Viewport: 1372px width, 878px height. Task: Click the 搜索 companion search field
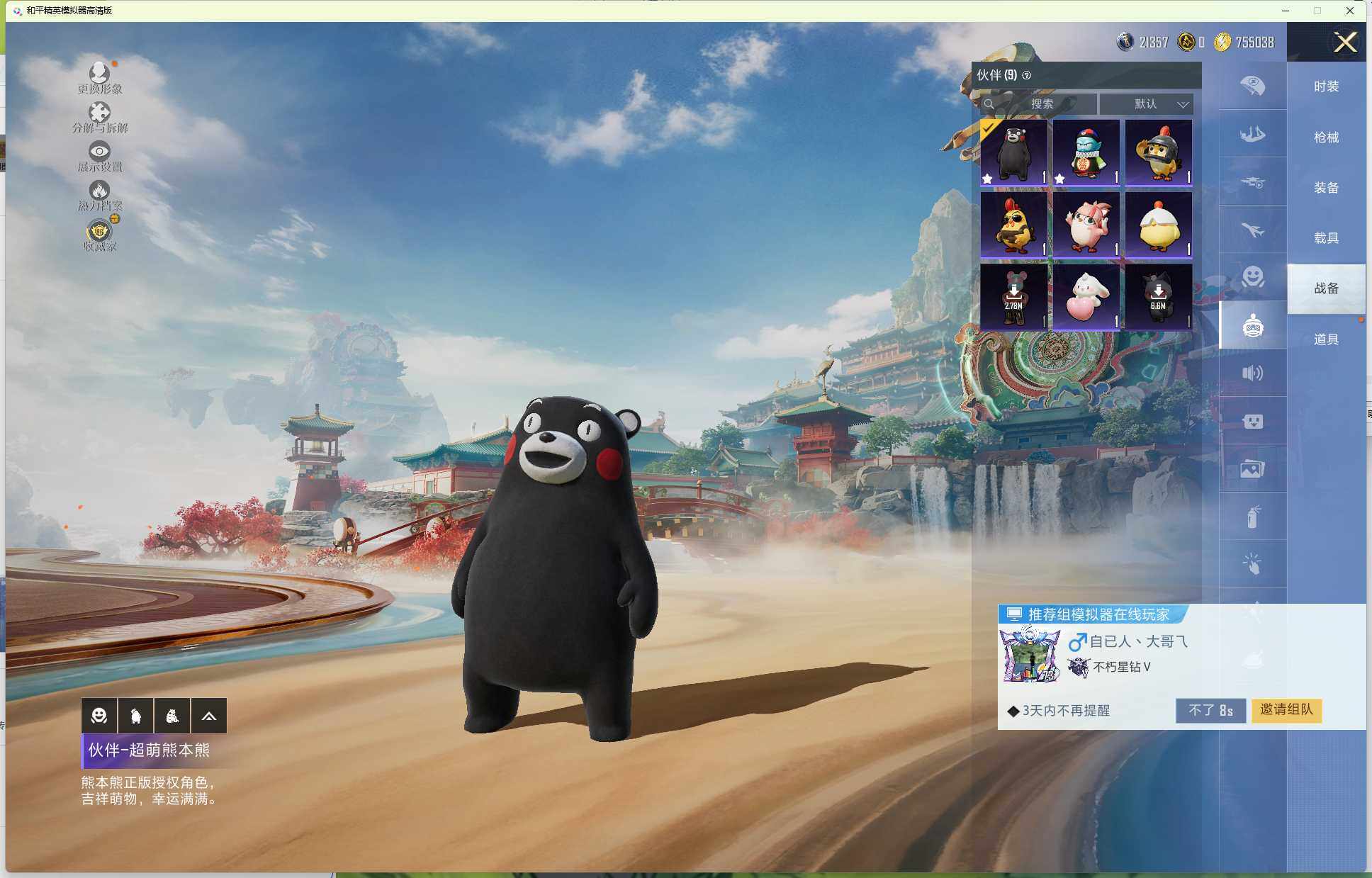click(1038, 104)
